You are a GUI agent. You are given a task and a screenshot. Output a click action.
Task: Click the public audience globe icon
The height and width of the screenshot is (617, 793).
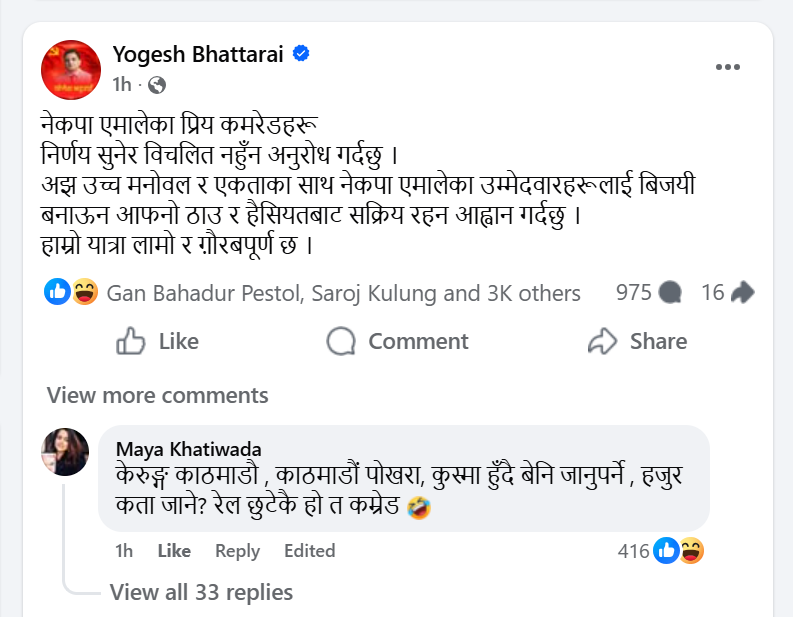click(157, 85)
